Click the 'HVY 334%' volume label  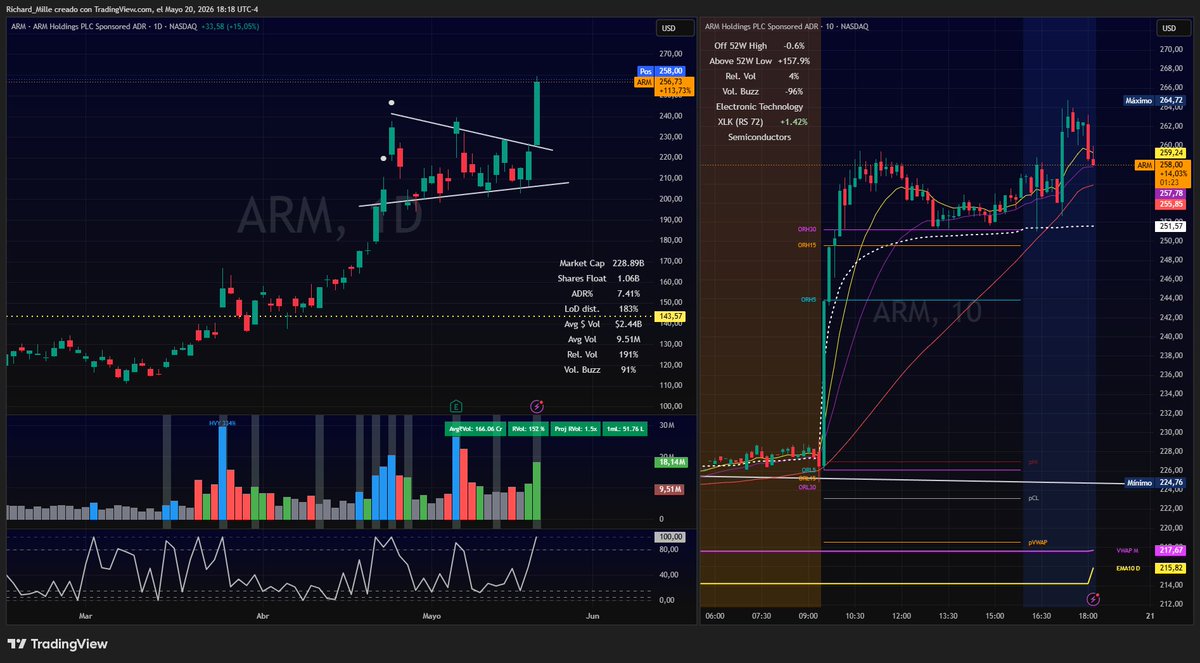[222, 423]
